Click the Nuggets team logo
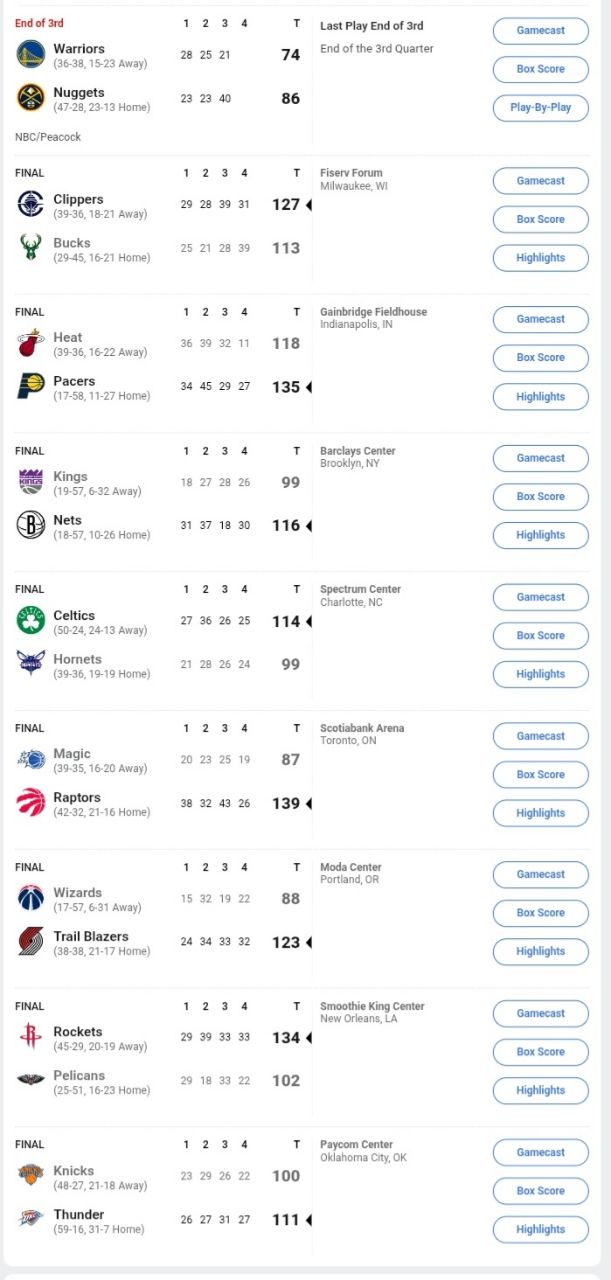The image size is (611, 1280). click(x=31, y=99)
